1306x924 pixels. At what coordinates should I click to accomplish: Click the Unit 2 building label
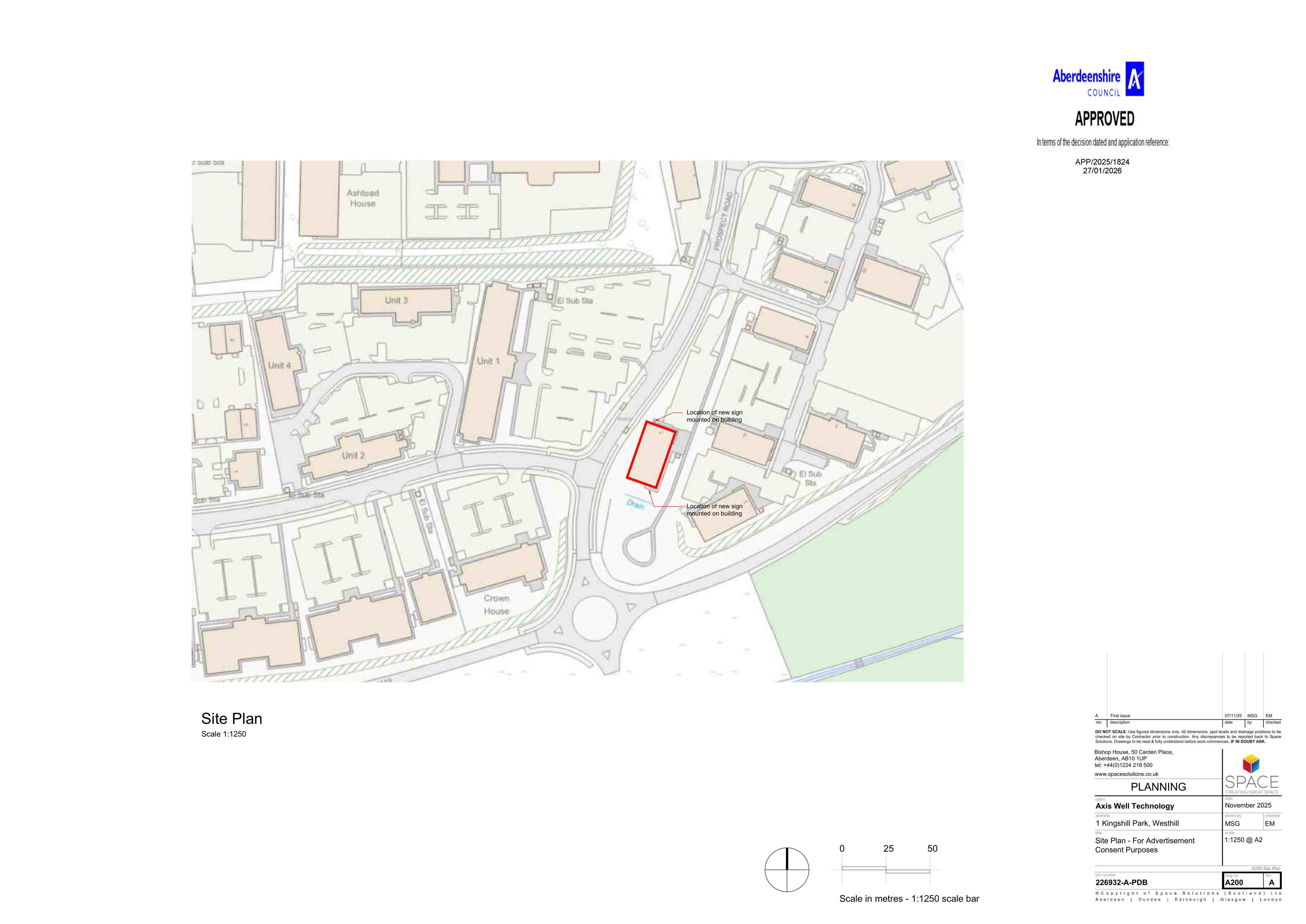[x=353, y=455]
